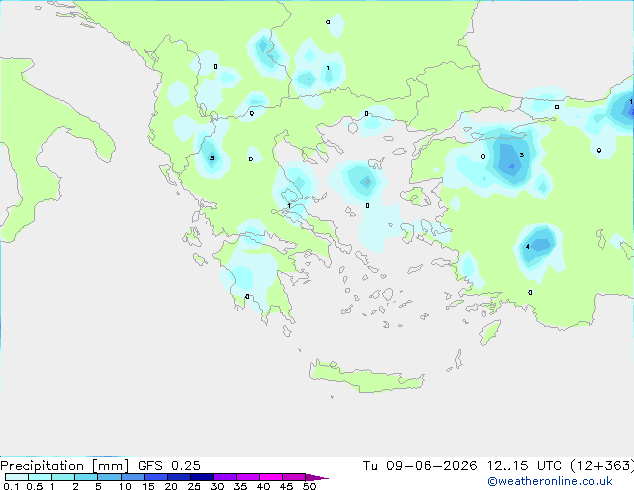This screenshot has height=490, width=634.
Task: Click the 1–2 mm legend swatch
Action: point(63,477)
